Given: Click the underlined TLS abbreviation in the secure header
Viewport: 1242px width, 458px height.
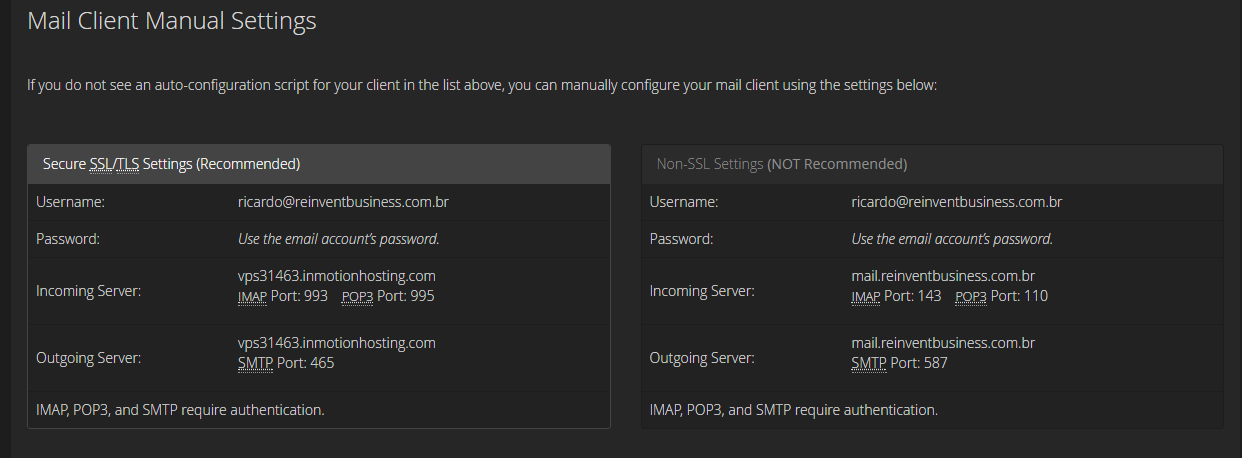Looking at the screenshot, I should 129,164.
